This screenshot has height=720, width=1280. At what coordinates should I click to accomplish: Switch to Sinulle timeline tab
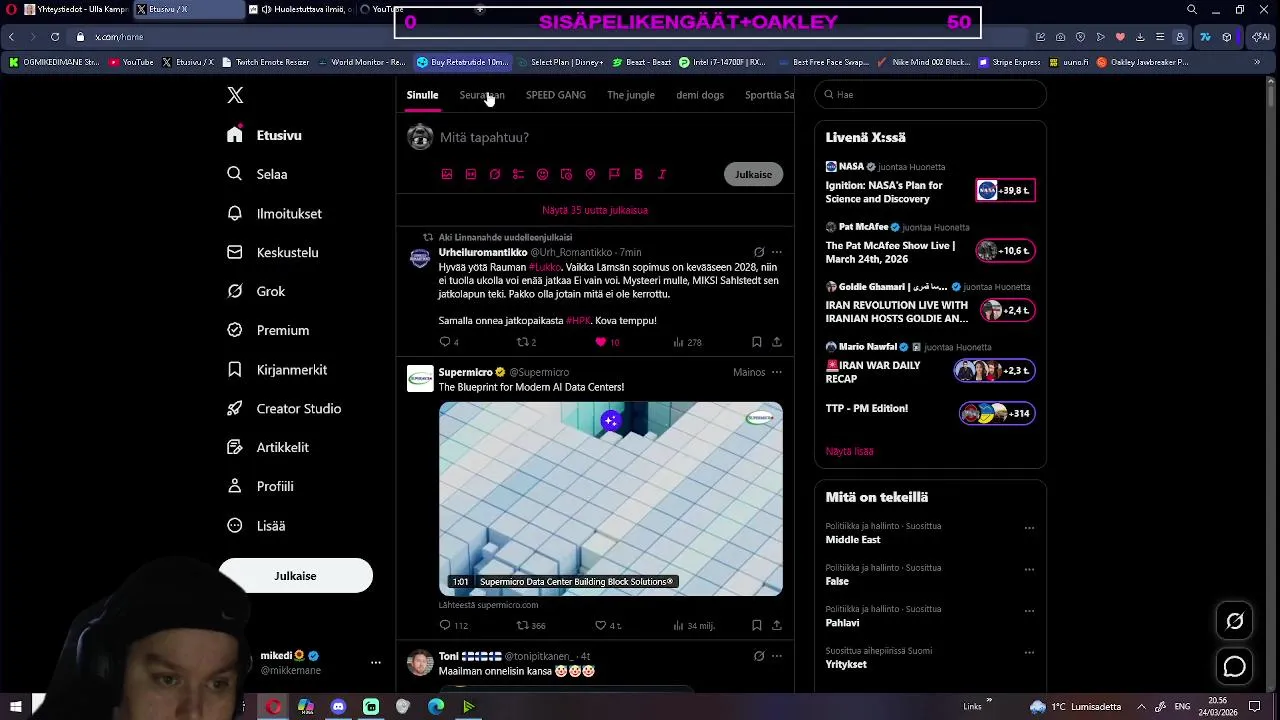422,95
